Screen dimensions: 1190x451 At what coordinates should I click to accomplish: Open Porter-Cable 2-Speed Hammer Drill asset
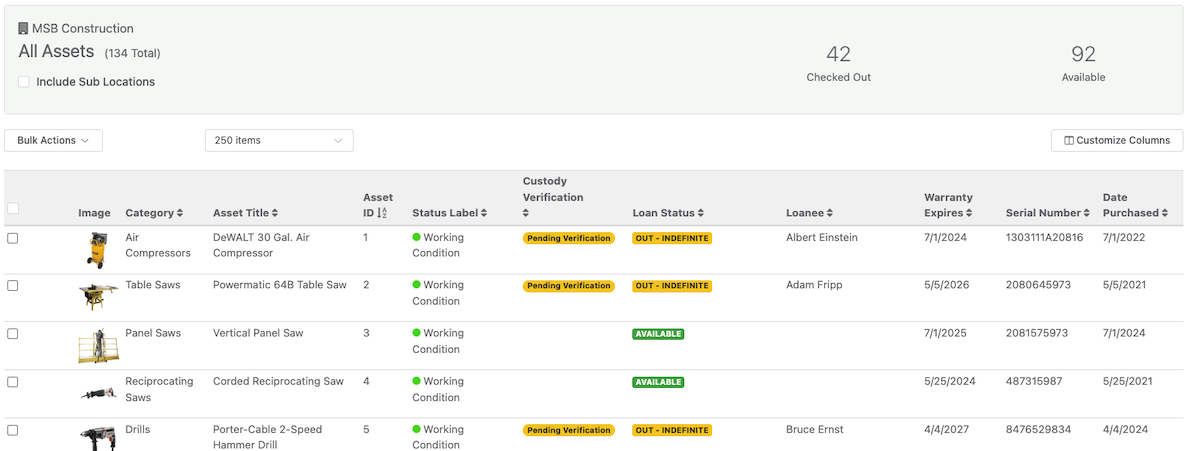(x=267, y=437)
